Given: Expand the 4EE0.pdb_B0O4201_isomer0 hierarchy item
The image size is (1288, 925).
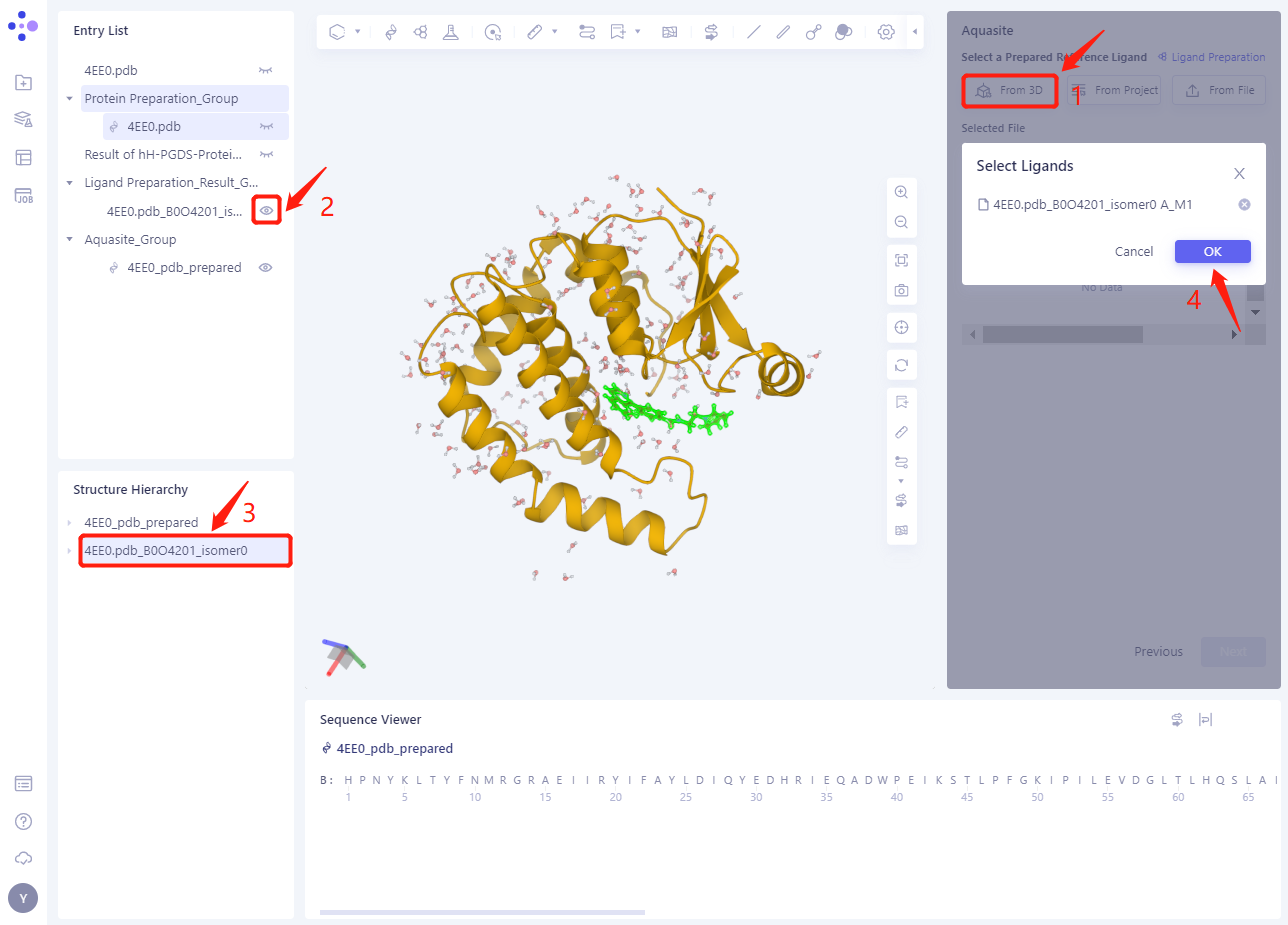Looking at the screenshot, I should point(71,550).
